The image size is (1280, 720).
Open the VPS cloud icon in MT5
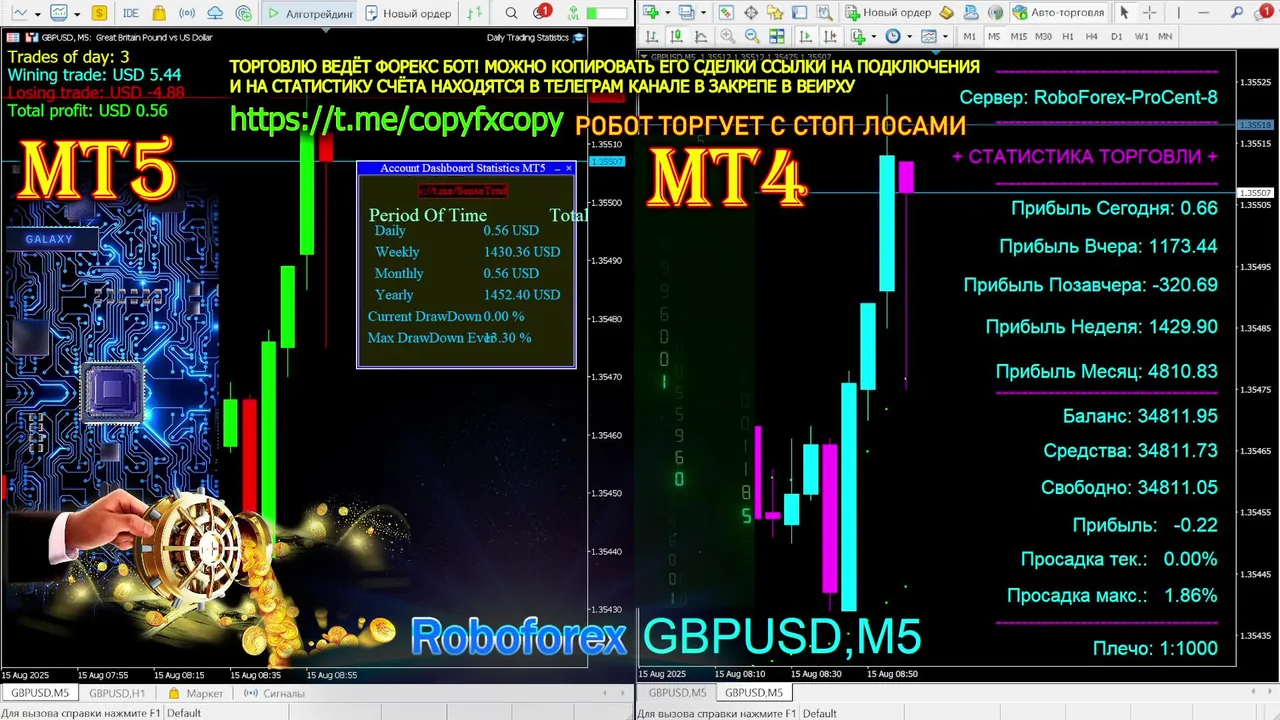(x=215, y=13)
